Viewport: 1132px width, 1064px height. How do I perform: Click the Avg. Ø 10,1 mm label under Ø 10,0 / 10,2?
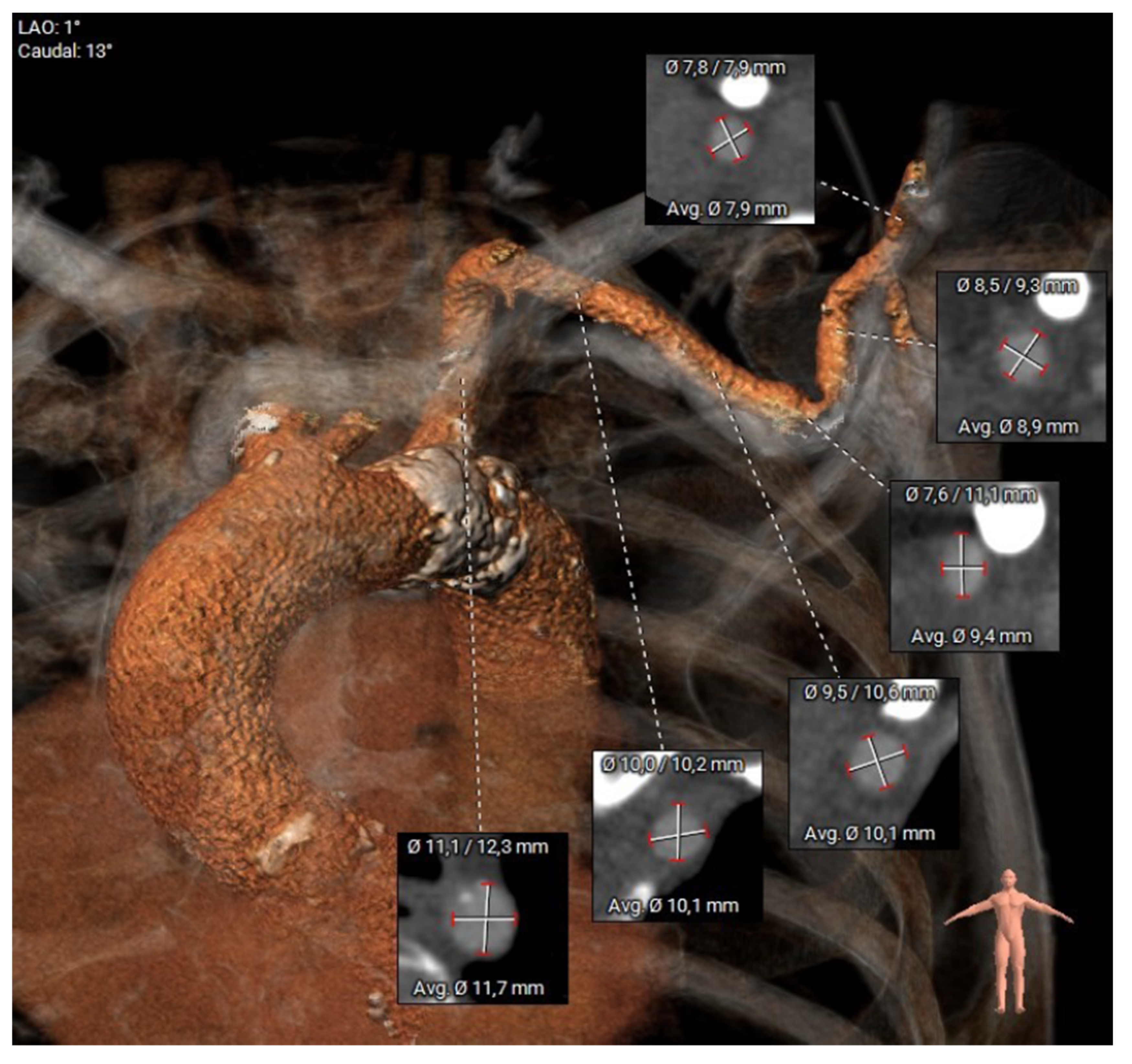pos(674,905)
